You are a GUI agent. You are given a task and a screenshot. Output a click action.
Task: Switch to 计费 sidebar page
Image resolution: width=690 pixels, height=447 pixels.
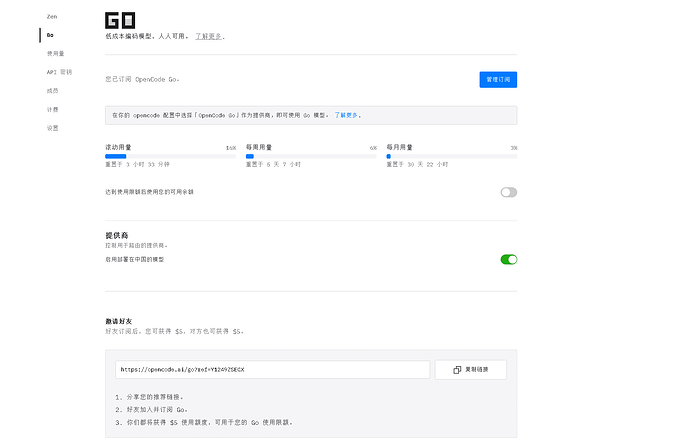pyautogui.click(x=52, y=110)
